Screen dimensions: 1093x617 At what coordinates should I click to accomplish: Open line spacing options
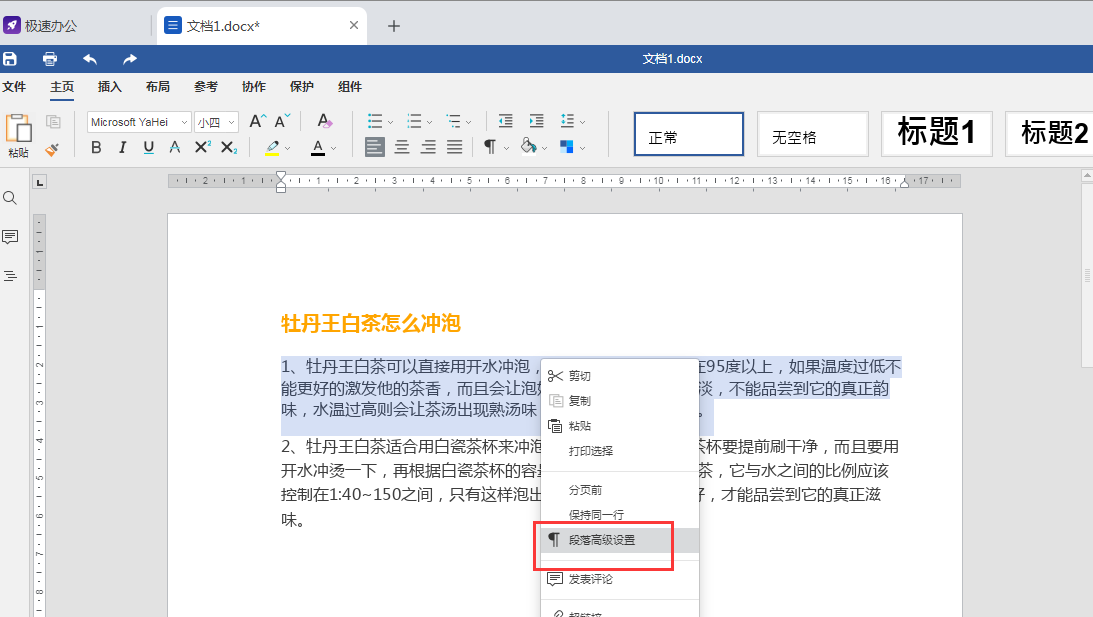(568, 121)
